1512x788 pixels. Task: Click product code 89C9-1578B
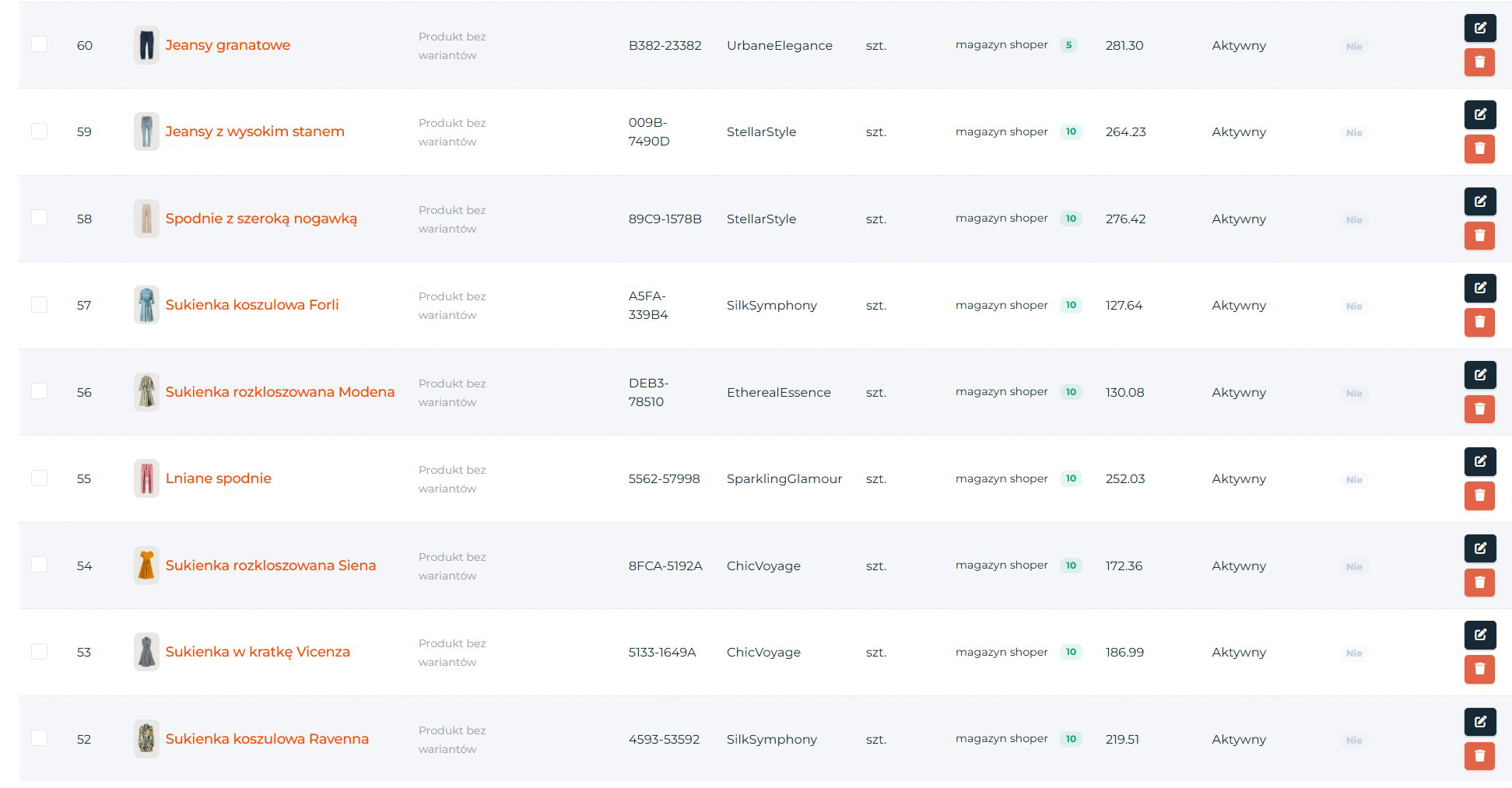pos(665,219)
